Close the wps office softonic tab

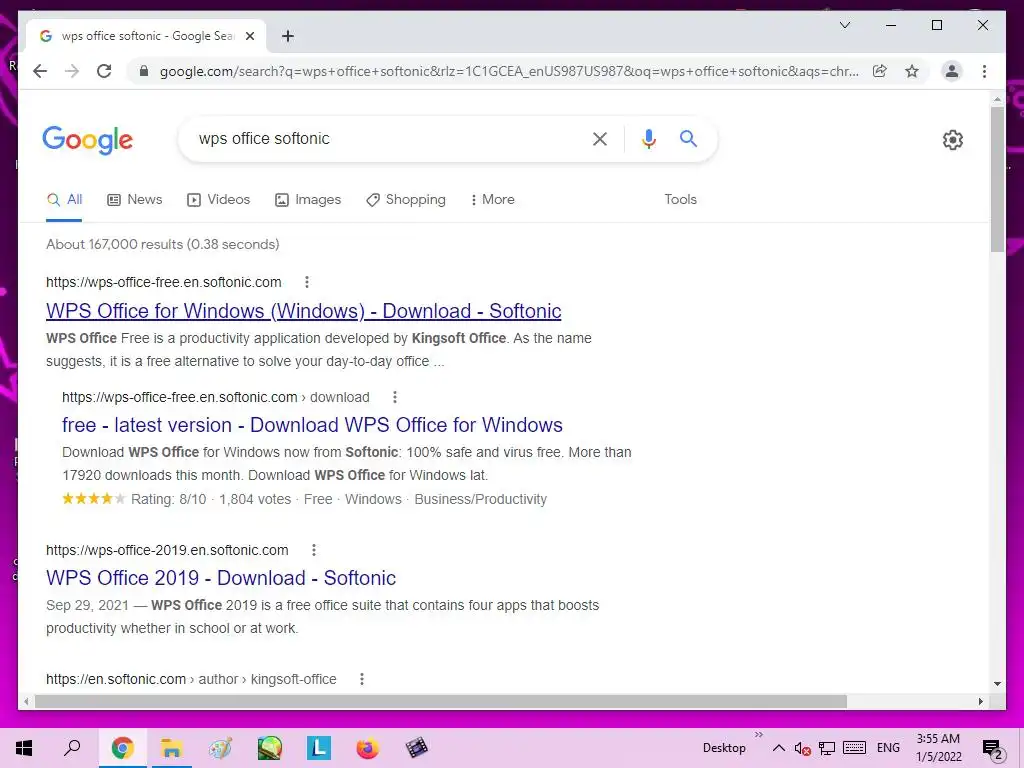coord(249,36)
